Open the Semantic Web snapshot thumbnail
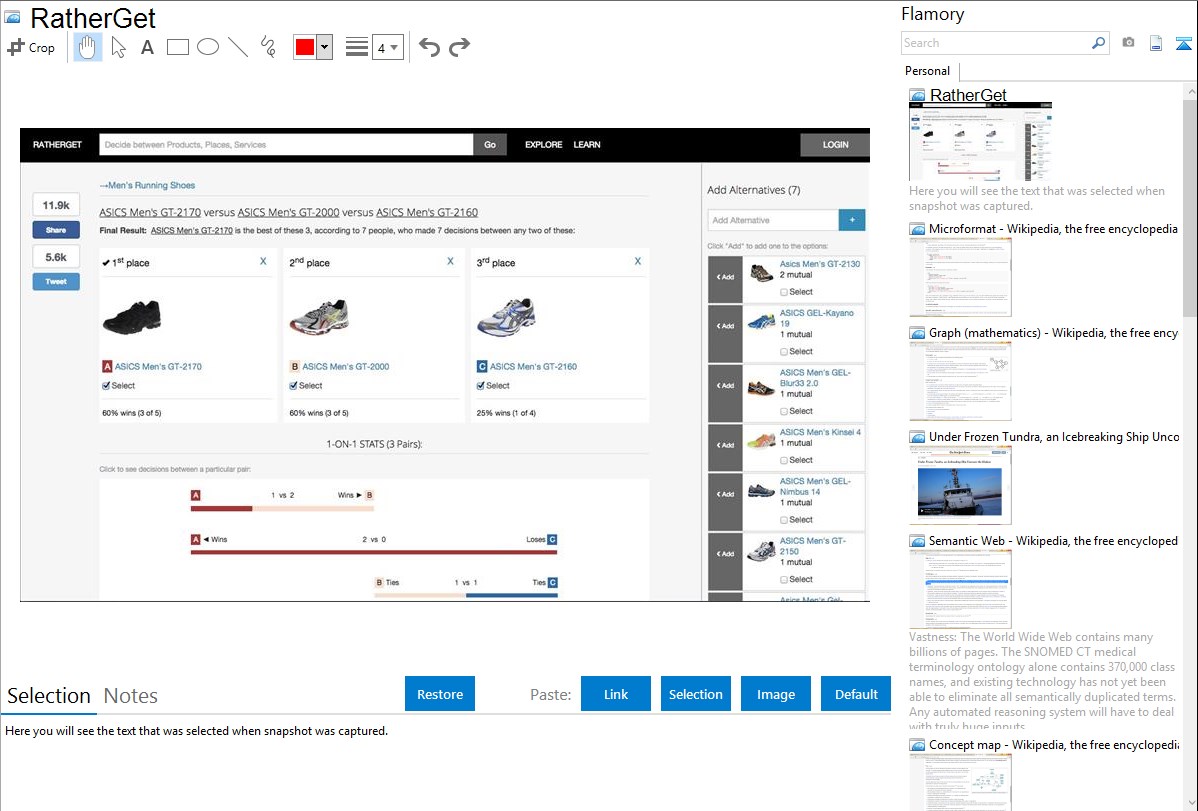The image size is (1198, 811). (960, 589)
